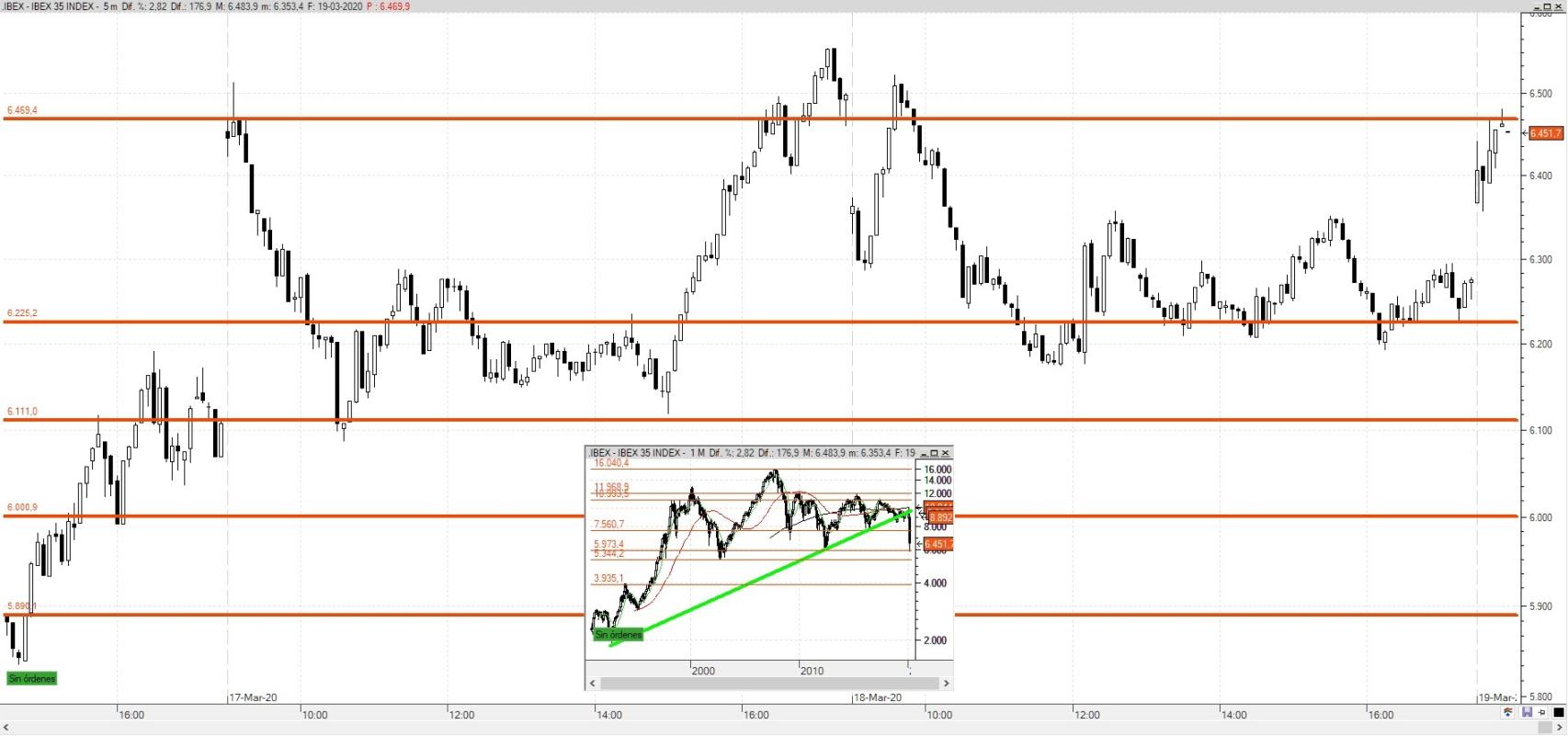Click the 7.560,7 level in monthly chart
The width and height of the screenshot is (1568, 736).
pyautogui.click(x=609, y=525)
